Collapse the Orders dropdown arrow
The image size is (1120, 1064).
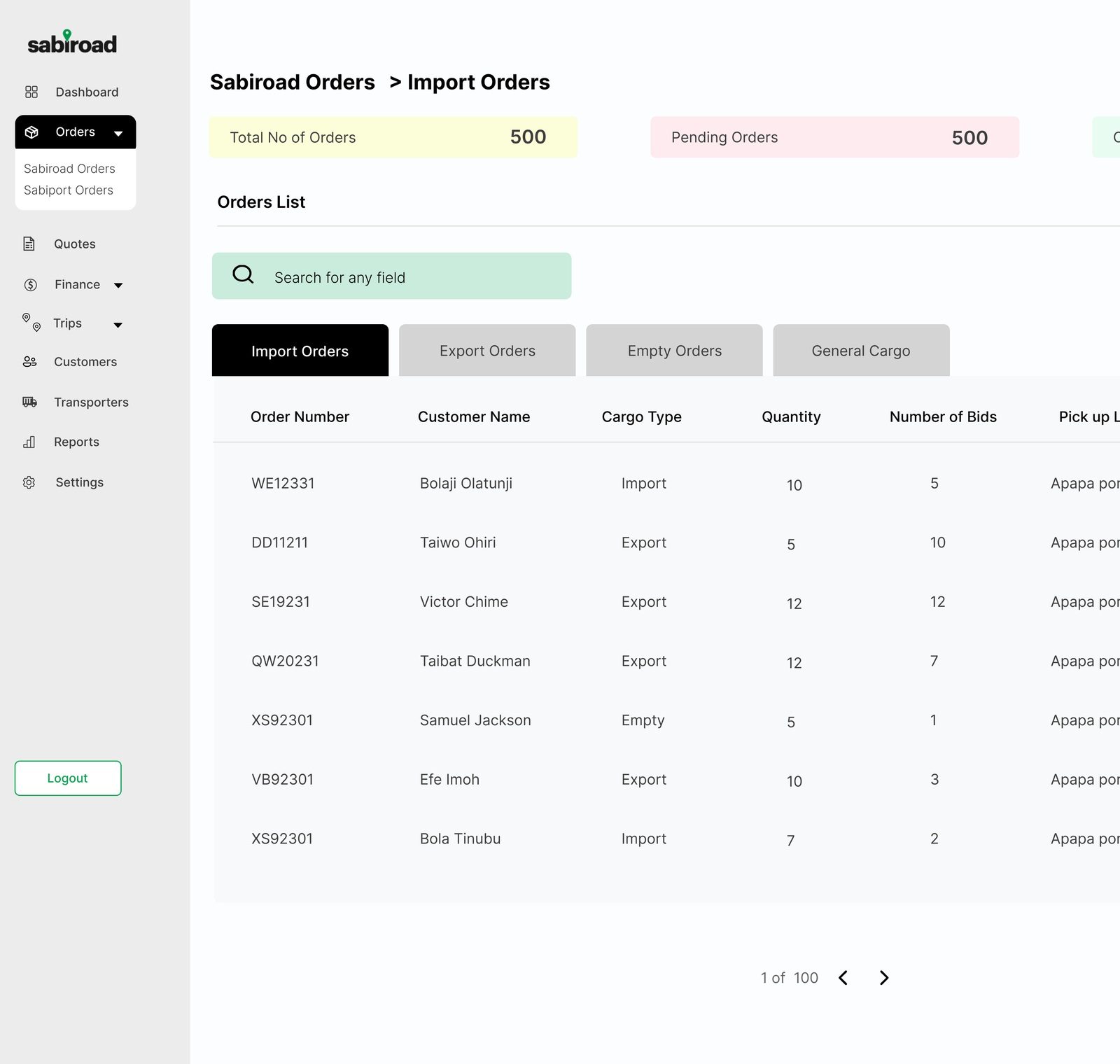point(118,133)
